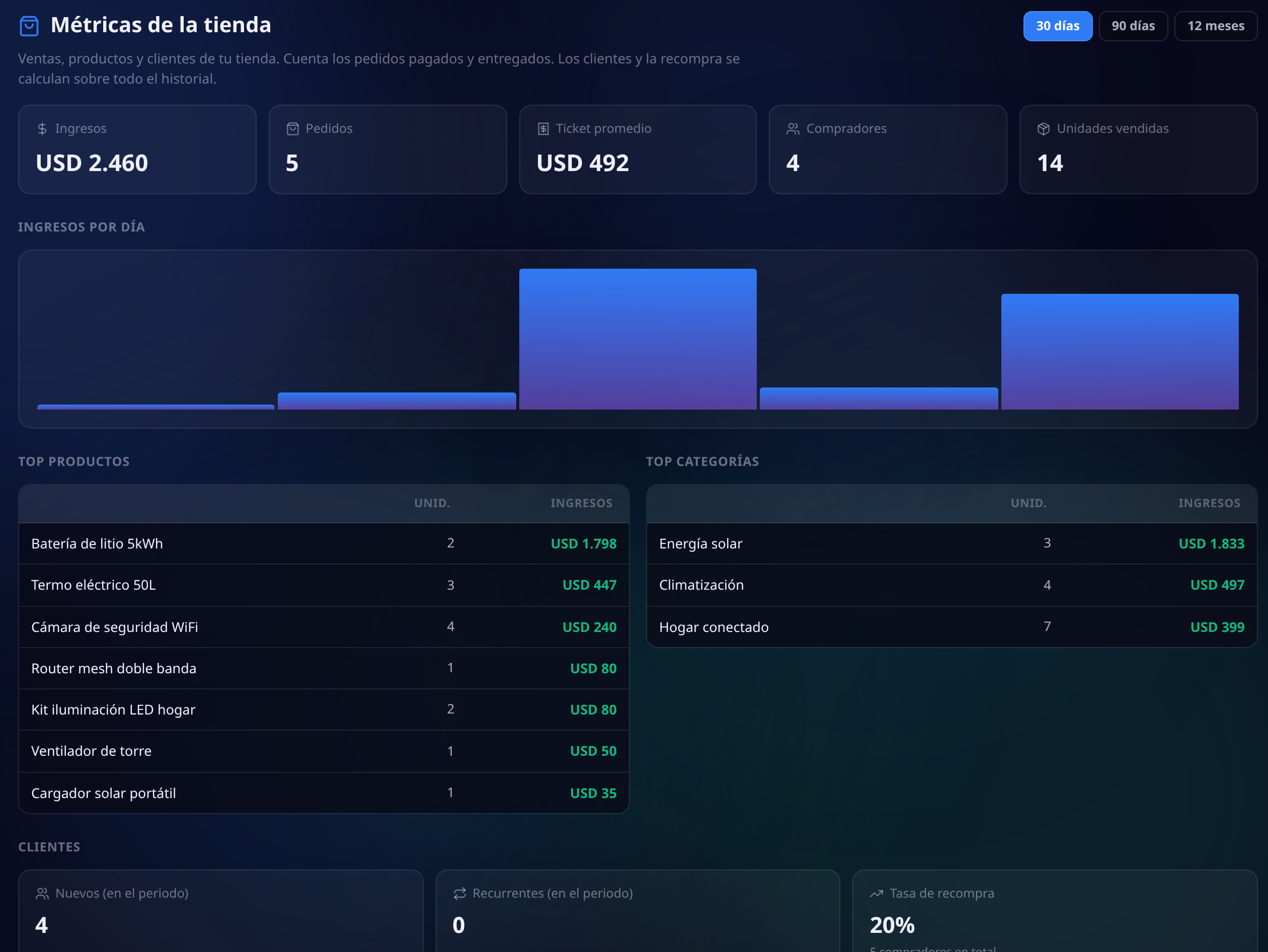Click the USD 497 category revenue
The width and height of the screenshot is (1268, 952).
click(x=1217, y=585)
